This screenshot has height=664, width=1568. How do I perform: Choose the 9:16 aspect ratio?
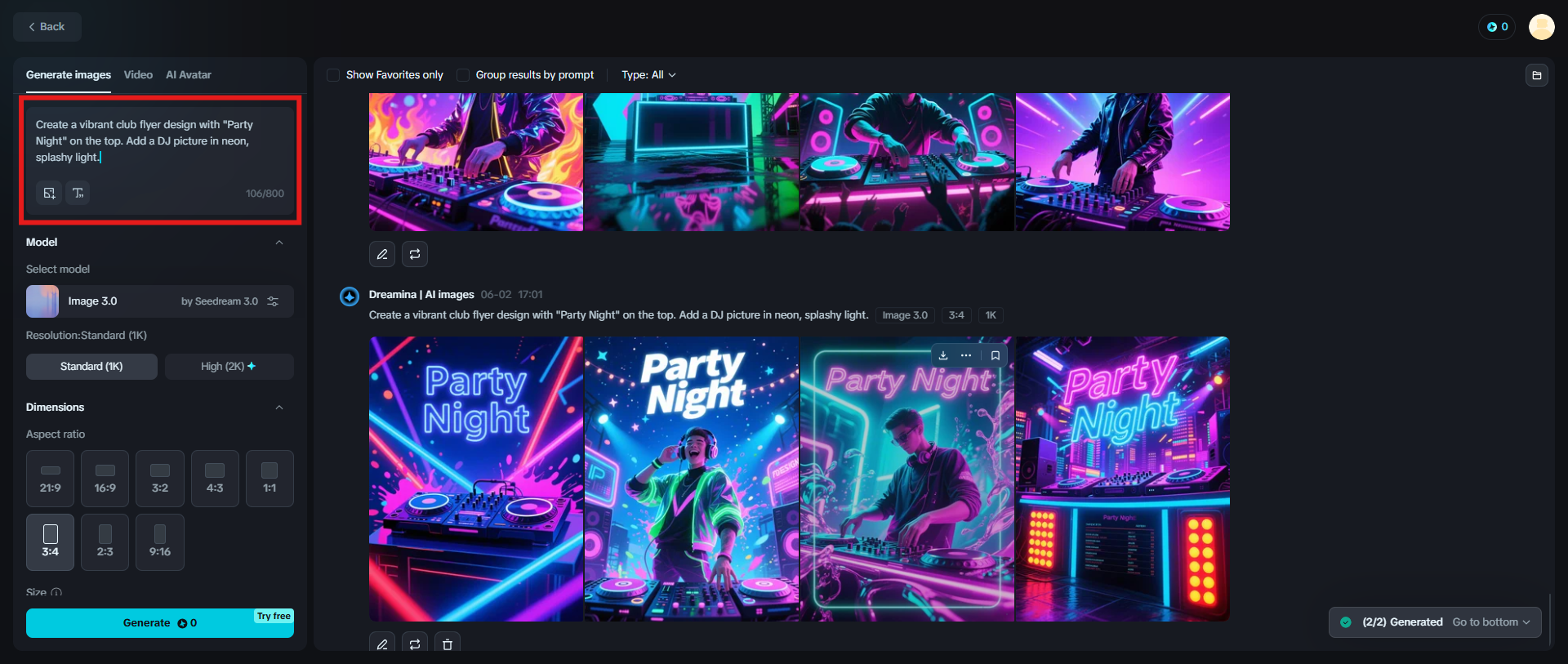coord(160,542)
